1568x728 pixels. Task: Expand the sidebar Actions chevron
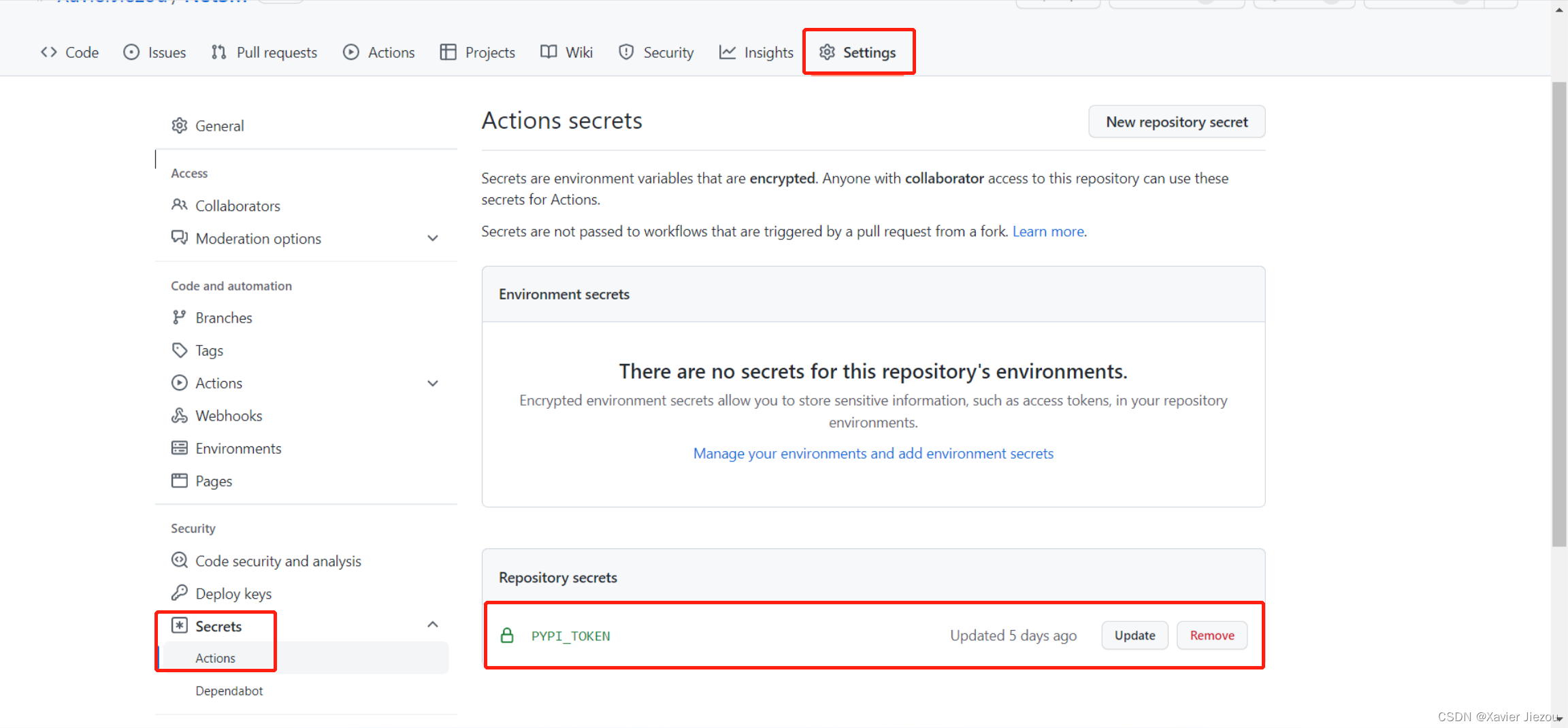pos(433,383)
